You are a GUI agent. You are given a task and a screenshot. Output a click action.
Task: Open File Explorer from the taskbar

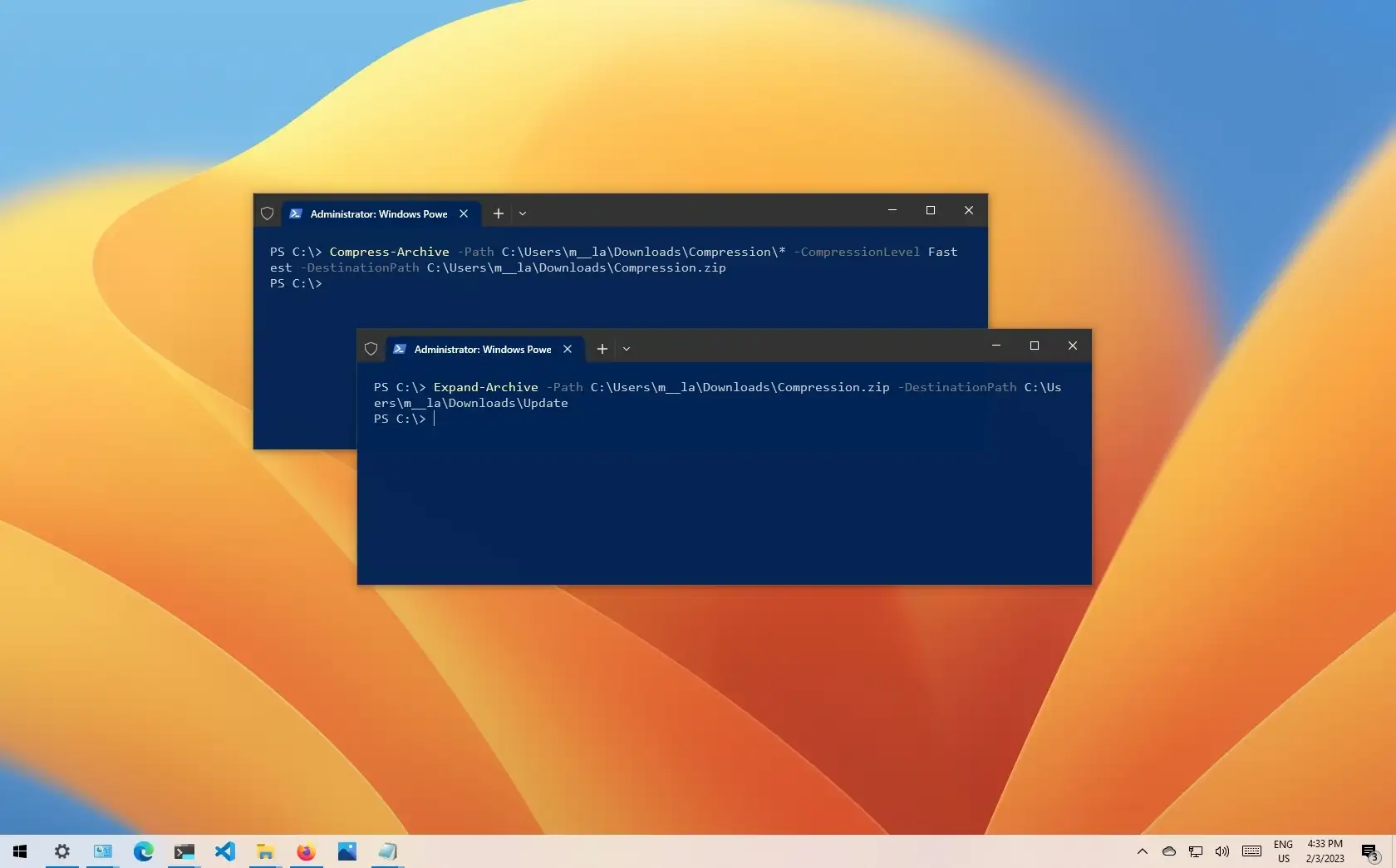265,851
